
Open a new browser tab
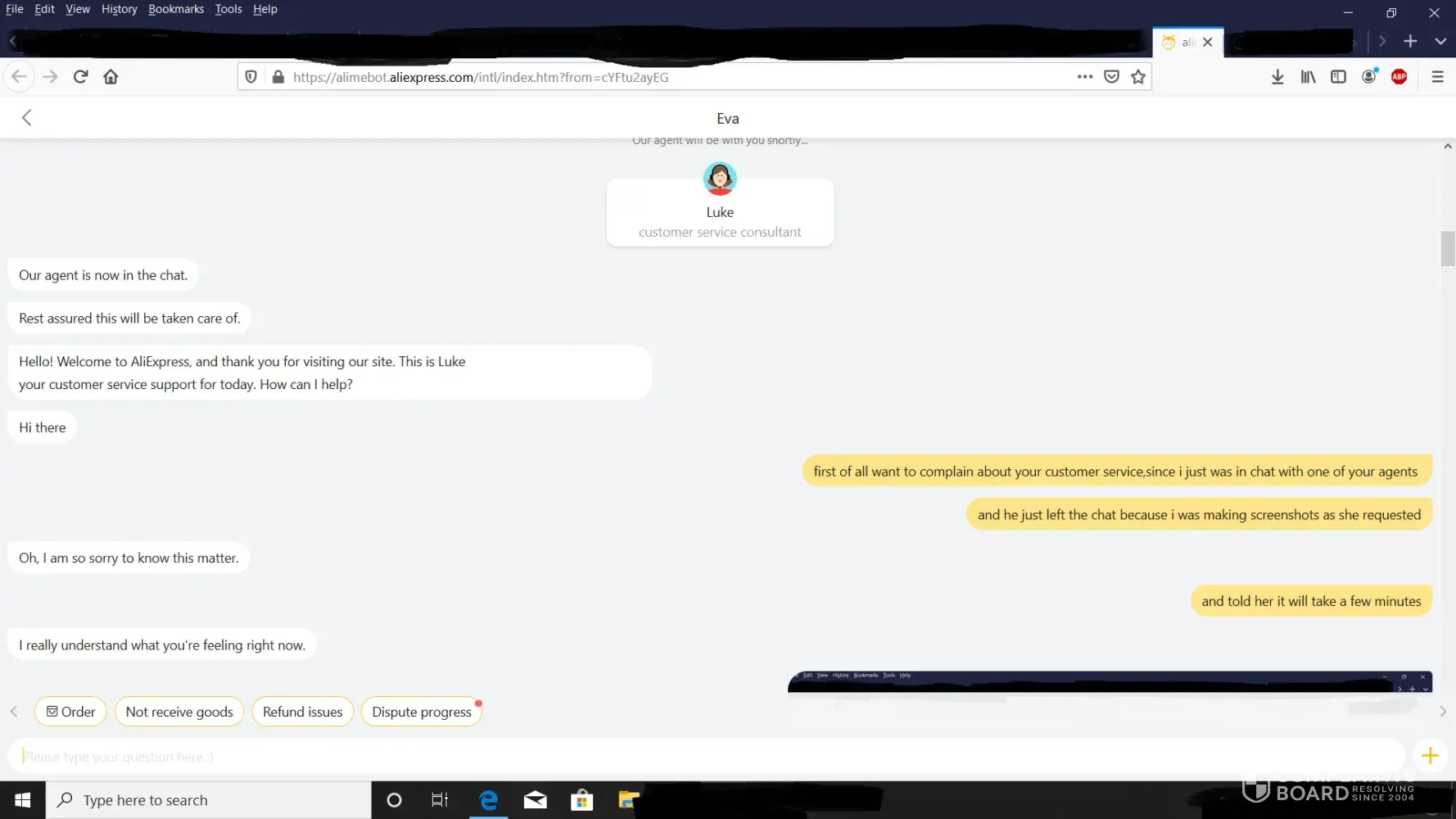pyautogui.click(x=1410, y=41)
